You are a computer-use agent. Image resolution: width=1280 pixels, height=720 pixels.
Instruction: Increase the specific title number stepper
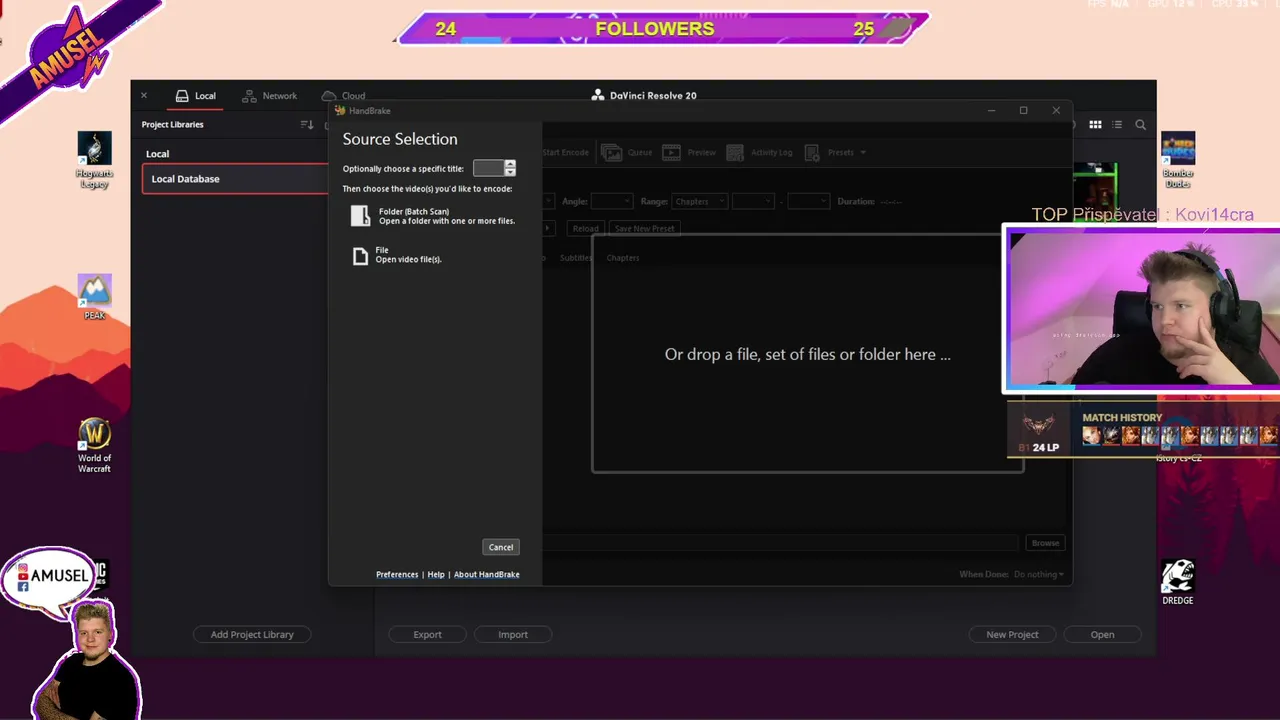tap(510, 164)
